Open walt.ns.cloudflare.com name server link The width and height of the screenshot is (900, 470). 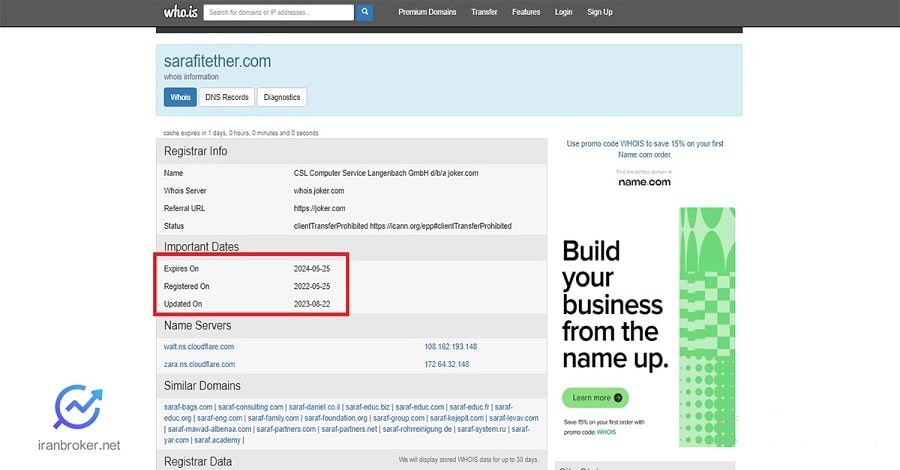coord(199,346)
